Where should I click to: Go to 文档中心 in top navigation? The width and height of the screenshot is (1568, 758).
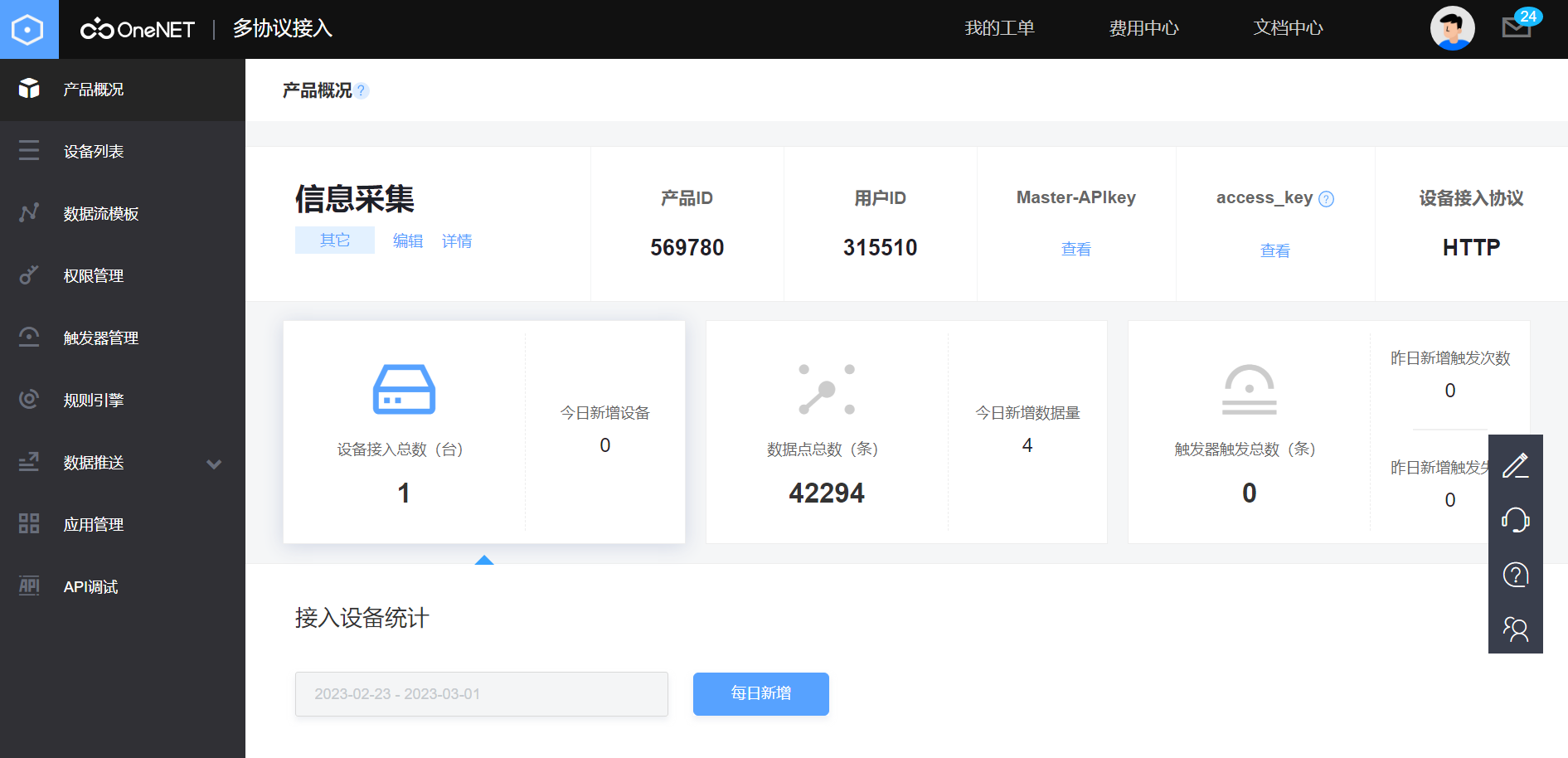tap(1288, 28)
